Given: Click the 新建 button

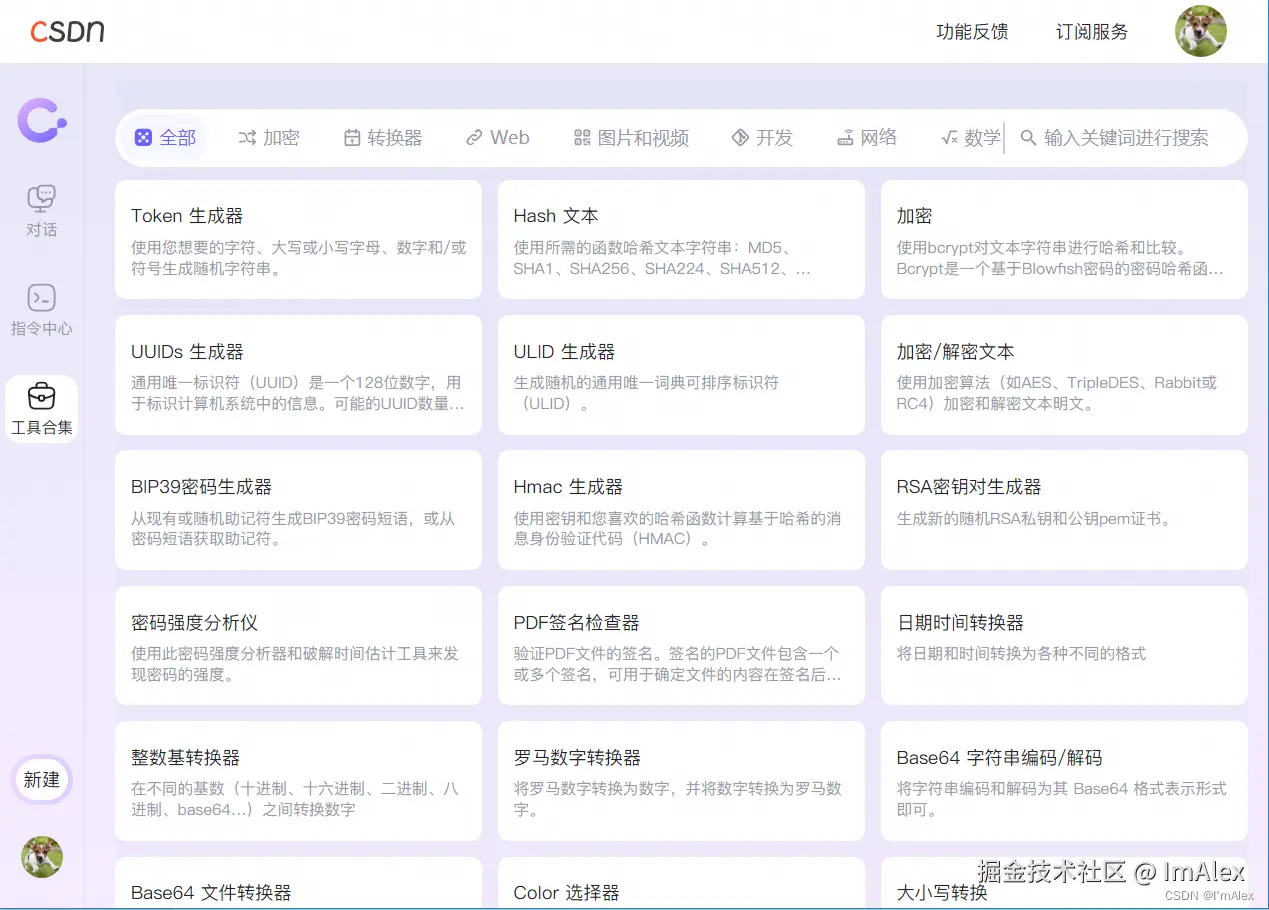Looking at the screenshot, I should (x=42, y=780).
